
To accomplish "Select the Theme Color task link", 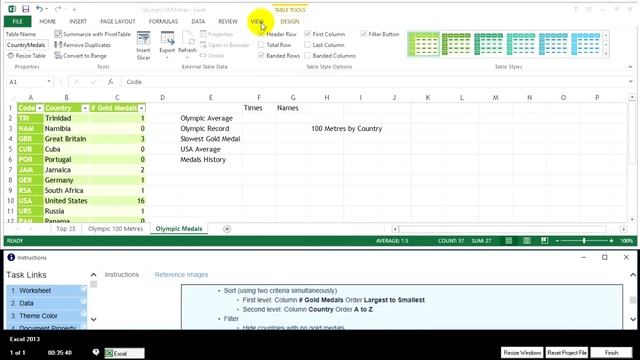I will point(46,316).
